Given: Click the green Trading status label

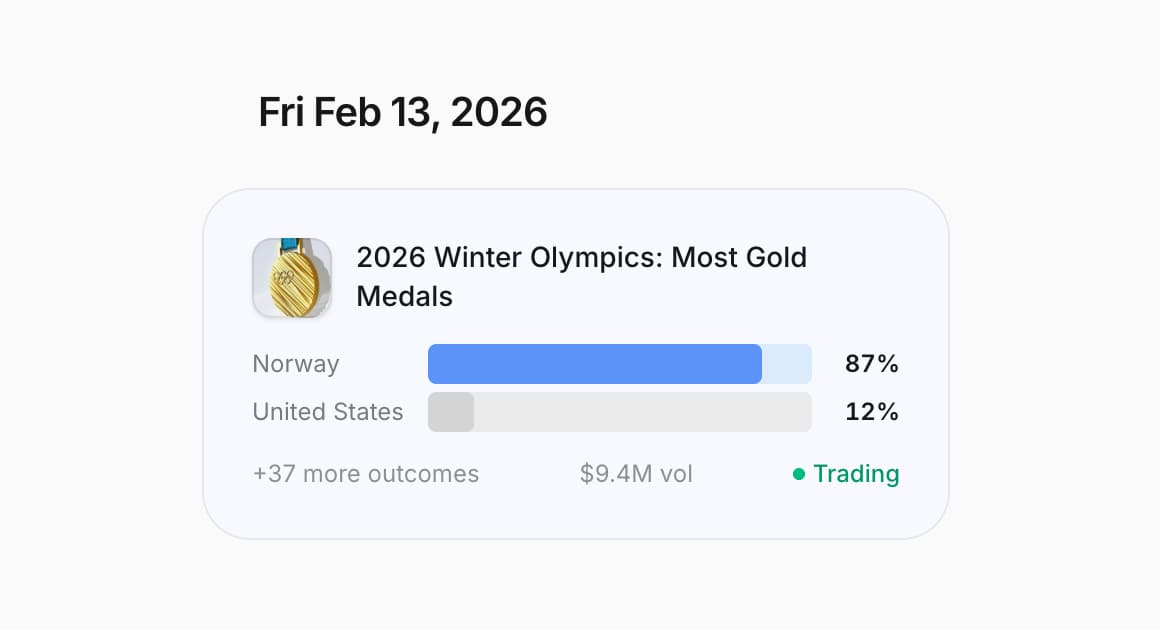Looking at the screenshot, I should point(856,474).
